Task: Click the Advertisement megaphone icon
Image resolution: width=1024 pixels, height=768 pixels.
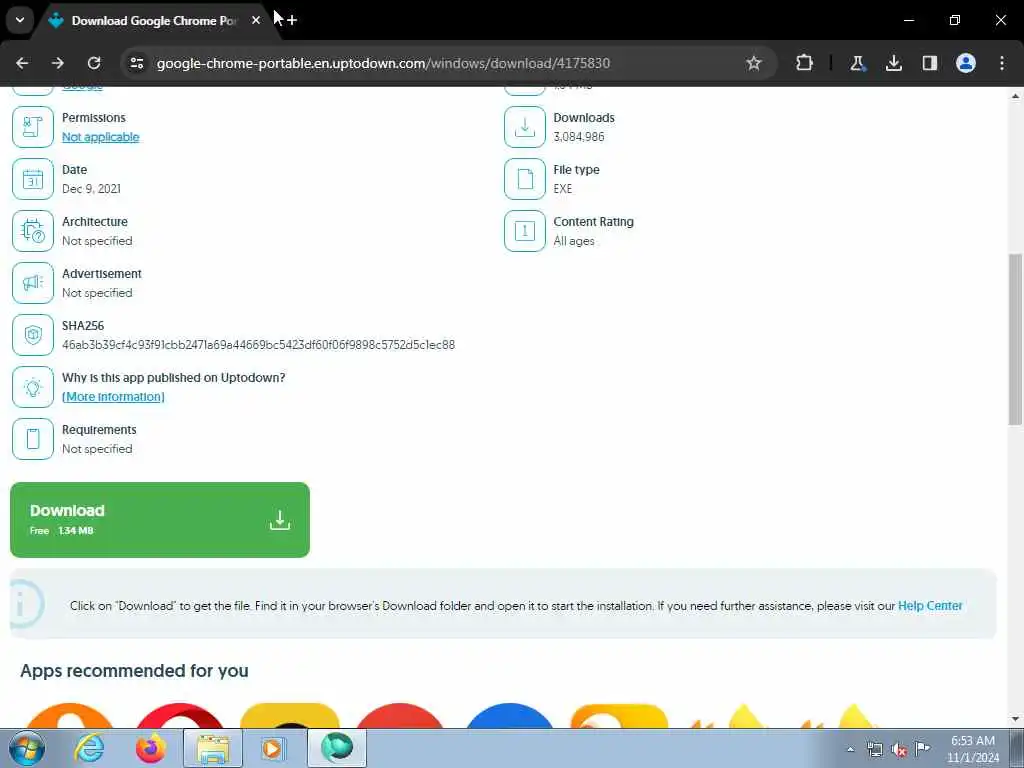Action: point(33,283)
